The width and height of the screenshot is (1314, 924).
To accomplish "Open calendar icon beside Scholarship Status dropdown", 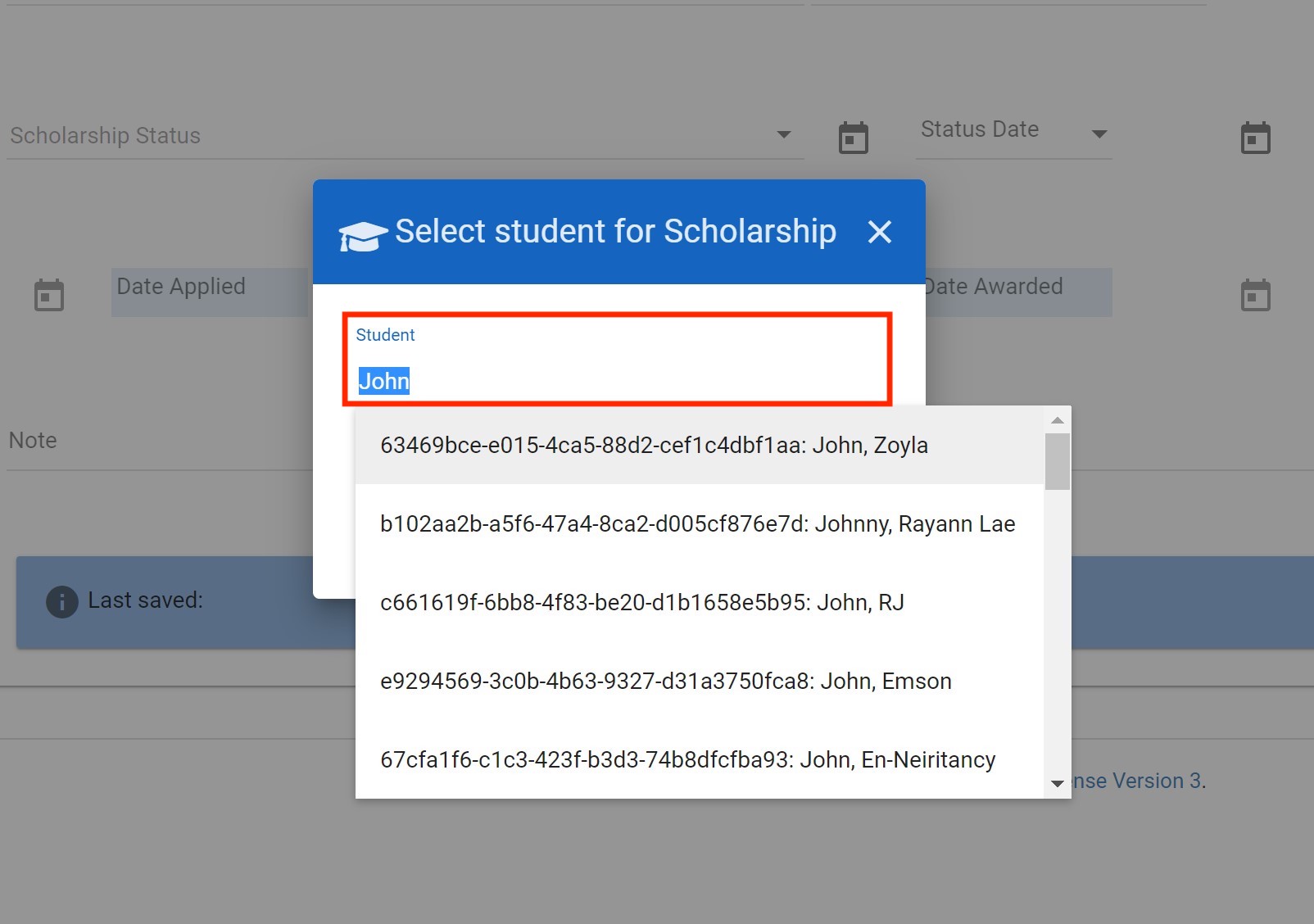I will click(853, 138).
